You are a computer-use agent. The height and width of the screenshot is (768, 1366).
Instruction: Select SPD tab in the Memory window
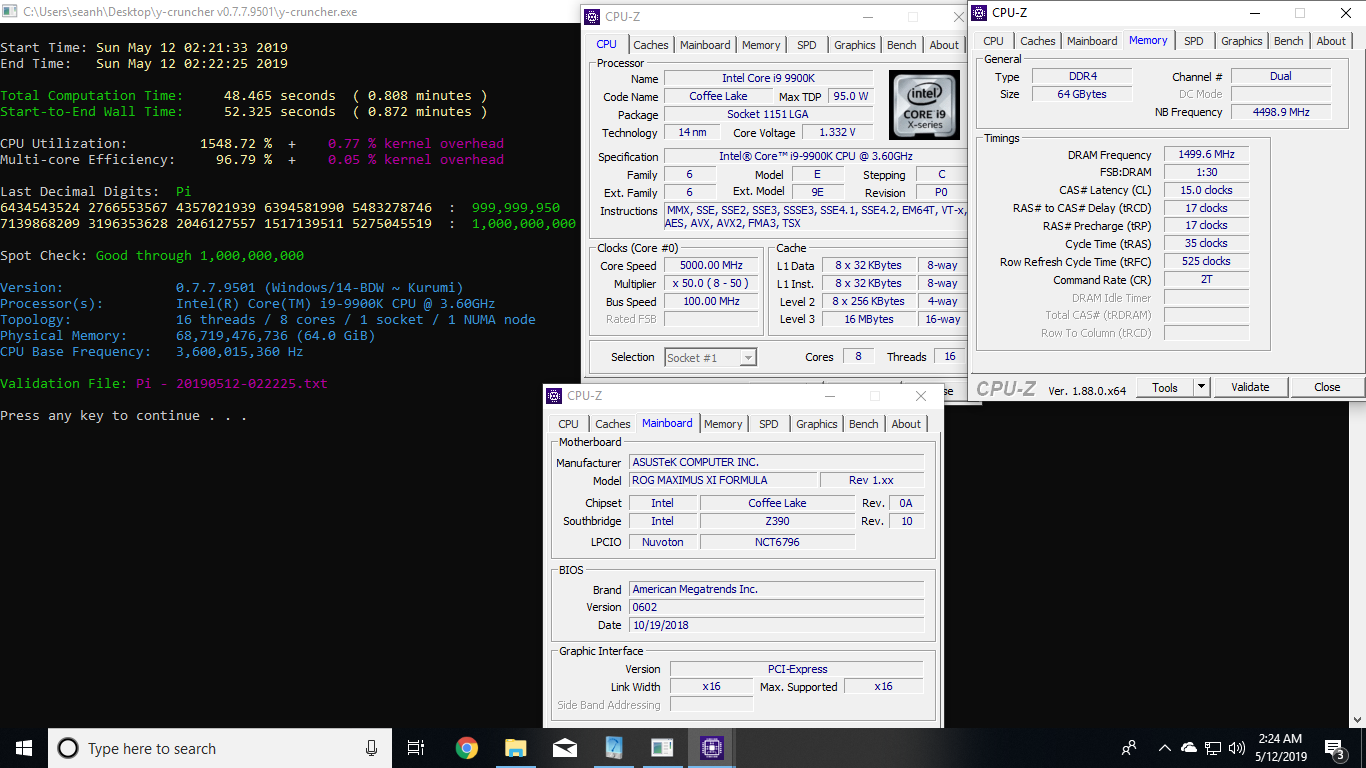click(1194, 41)
